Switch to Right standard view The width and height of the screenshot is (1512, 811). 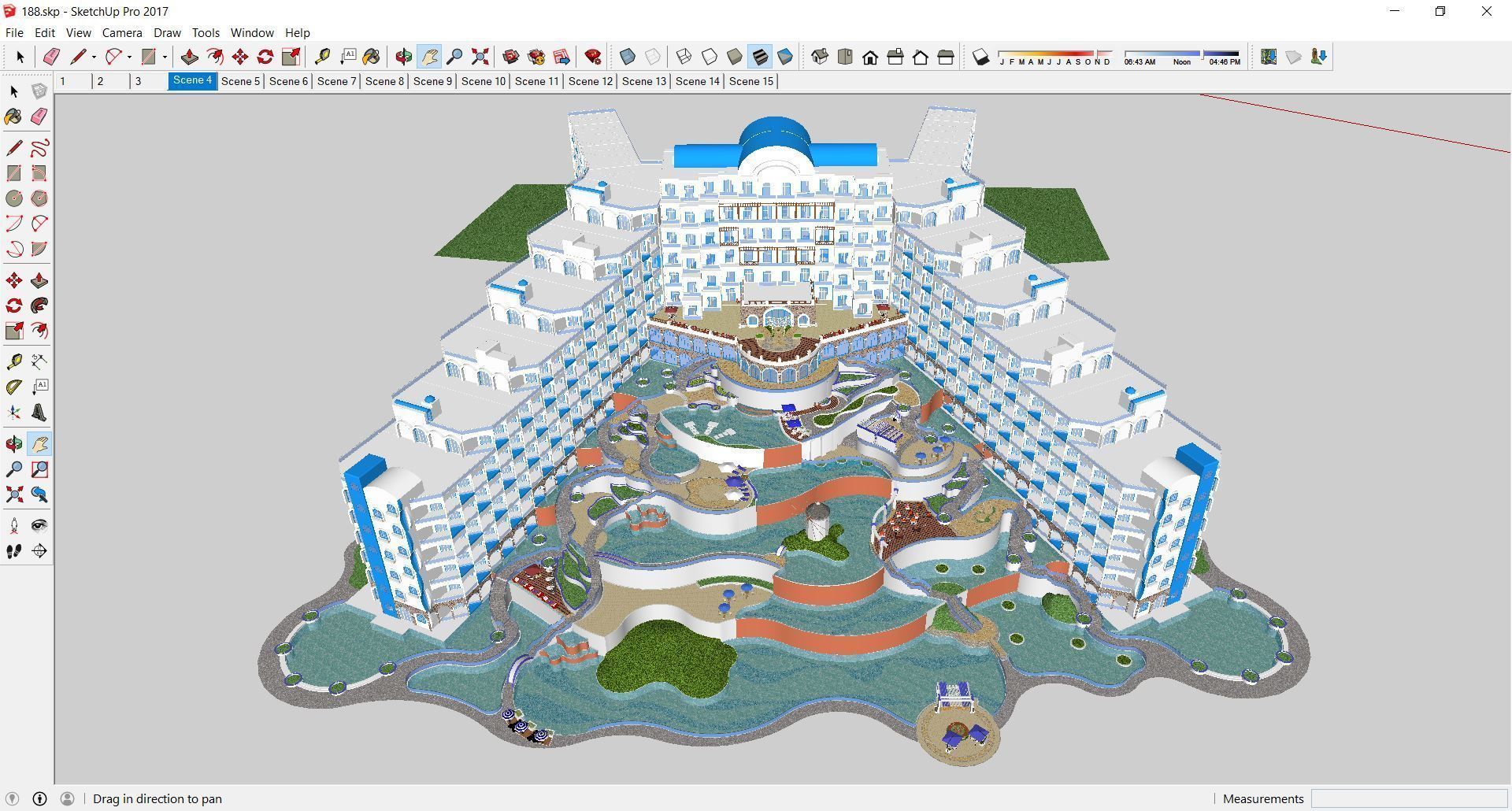click(895, 57)
